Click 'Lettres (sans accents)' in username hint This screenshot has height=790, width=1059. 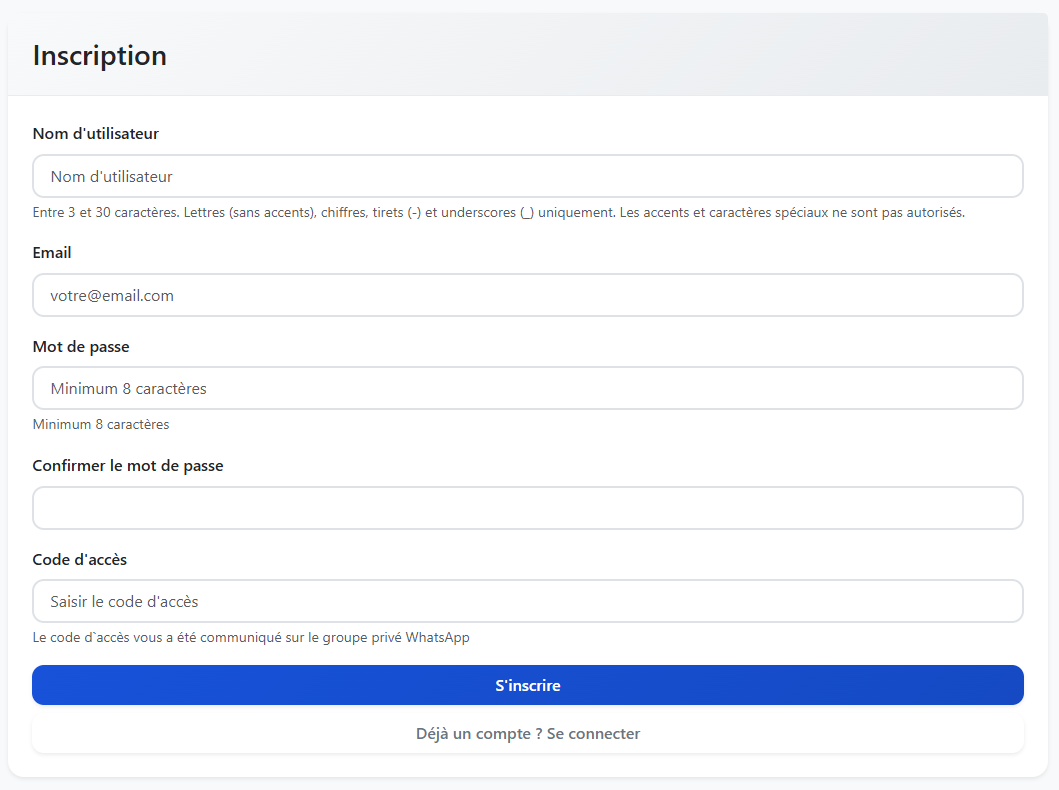(x=250, y=213)
